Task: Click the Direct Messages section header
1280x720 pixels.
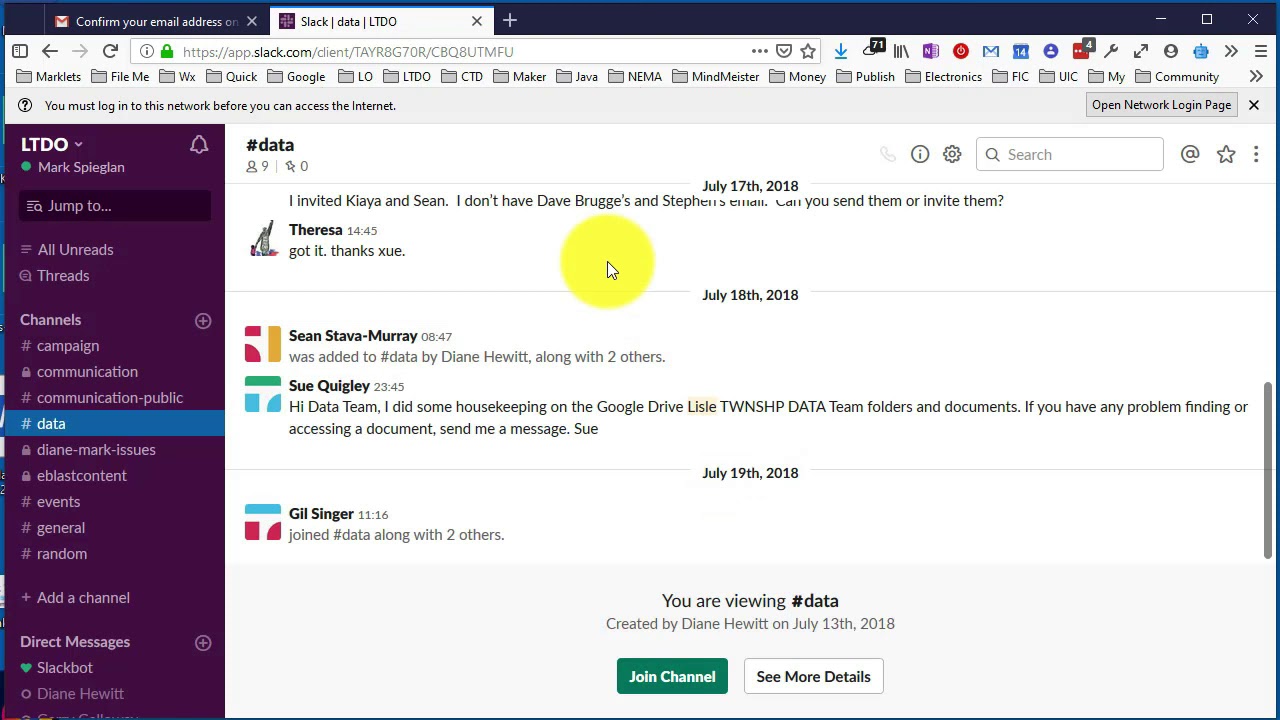Action: 75,642
